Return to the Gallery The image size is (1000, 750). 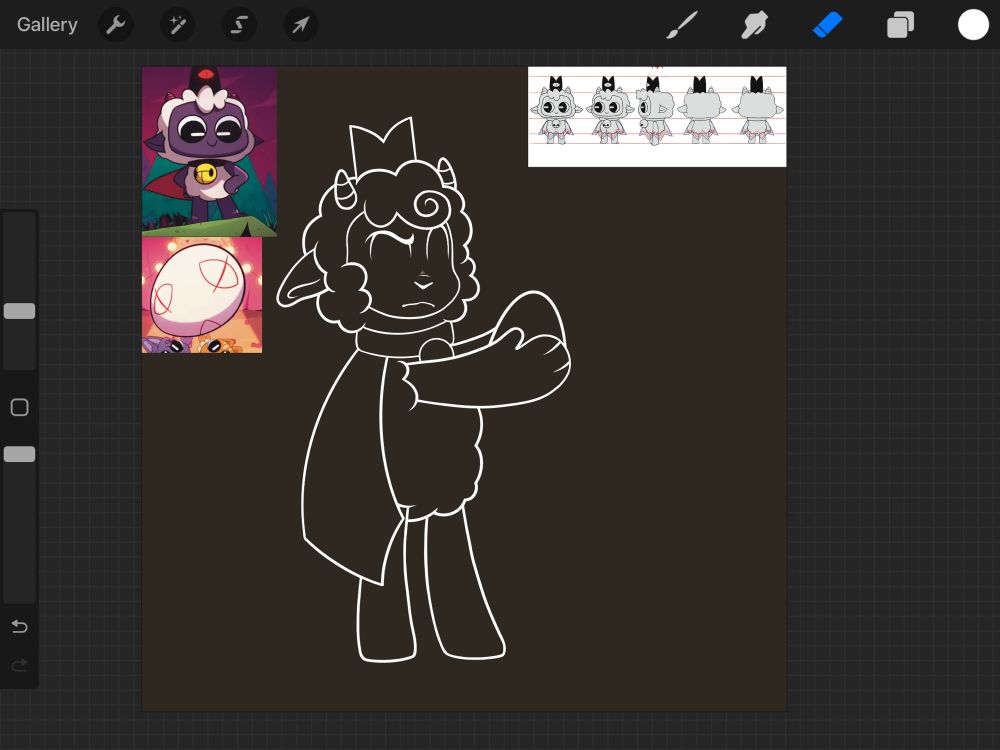pyautogui.click(x=47, y=25)
